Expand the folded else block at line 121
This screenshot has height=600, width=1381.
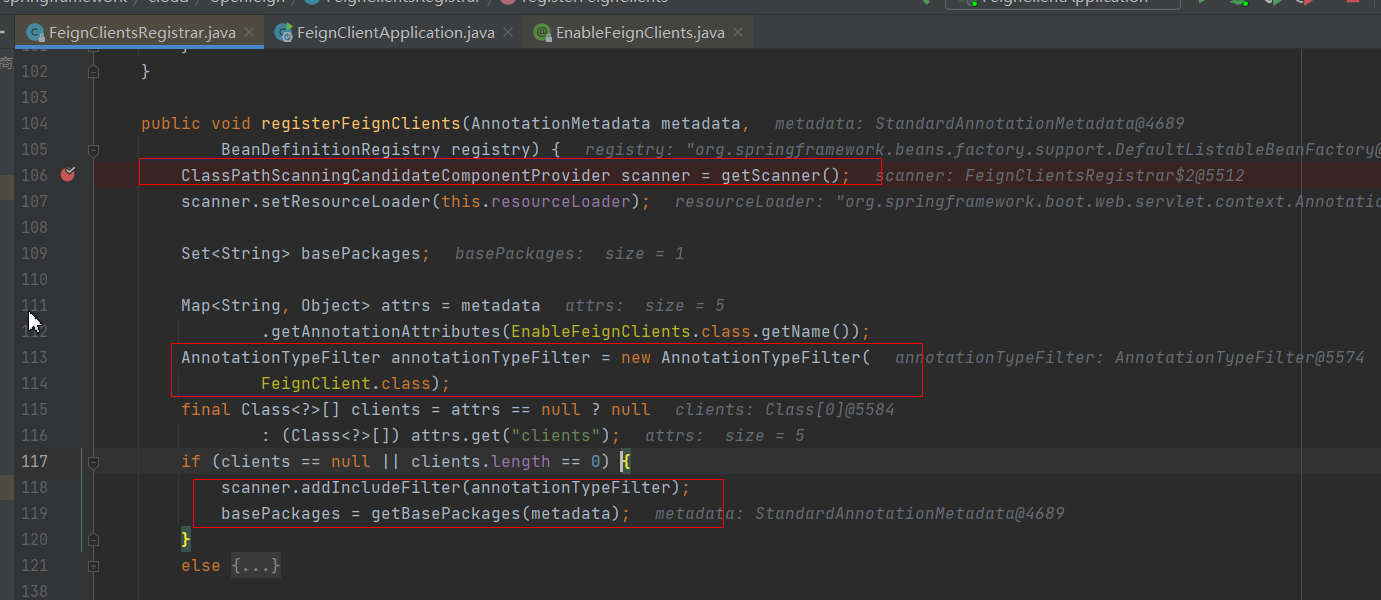[93, 566]
